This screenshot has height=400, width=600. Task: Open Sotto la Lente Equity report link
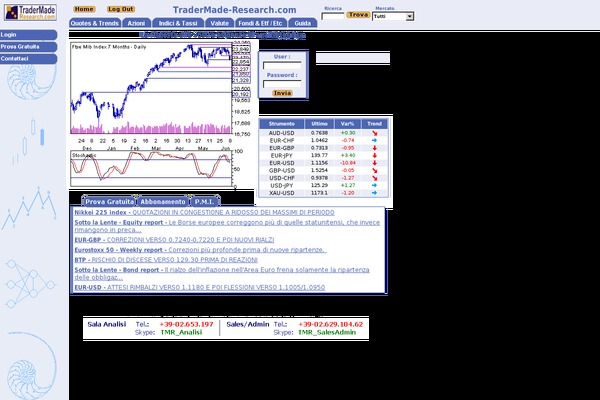click(227, 226)
